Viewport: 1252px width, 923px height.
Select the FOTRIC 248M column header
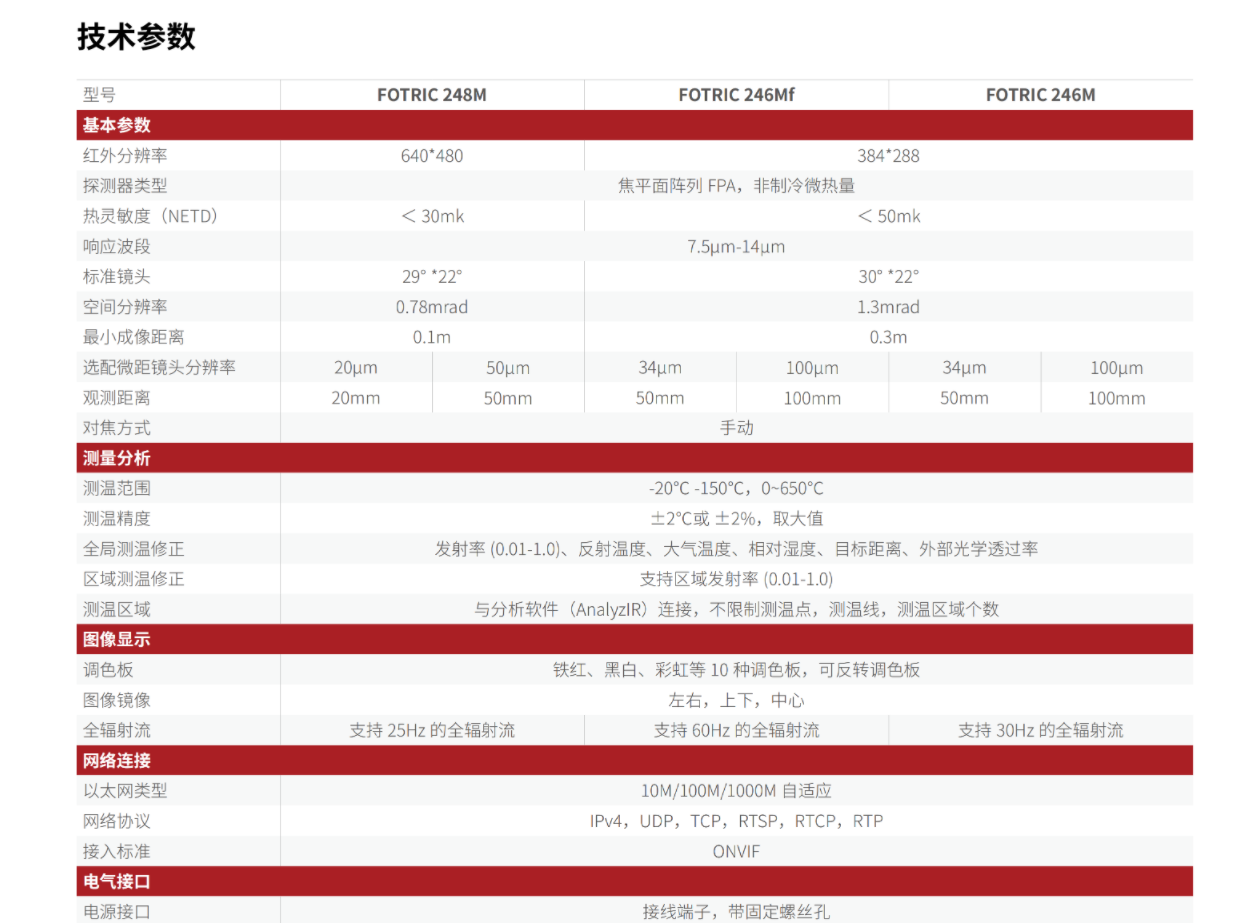(432, 95)
